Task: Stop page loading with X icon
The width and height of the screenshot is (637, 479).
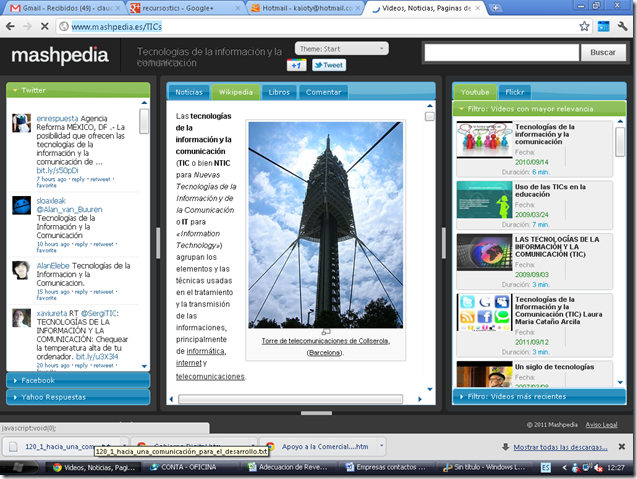Action: pyautogui.click(x=44, y=26)
